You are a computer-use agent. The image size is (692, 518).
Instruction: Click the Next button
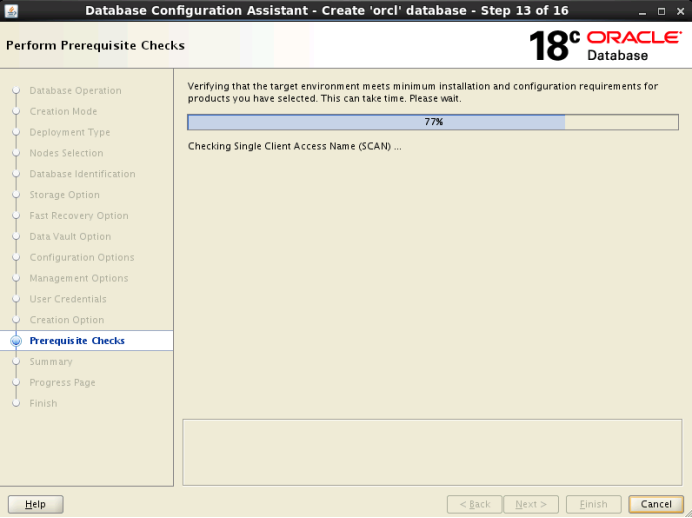(531, 504)
